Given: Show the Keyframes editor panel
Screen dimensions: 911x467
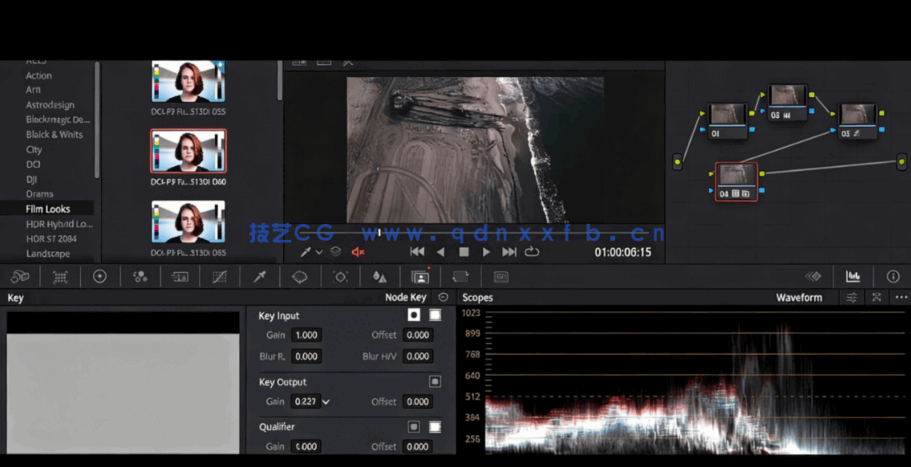Looking at the screenshot, I should click(x=813, y=276).
